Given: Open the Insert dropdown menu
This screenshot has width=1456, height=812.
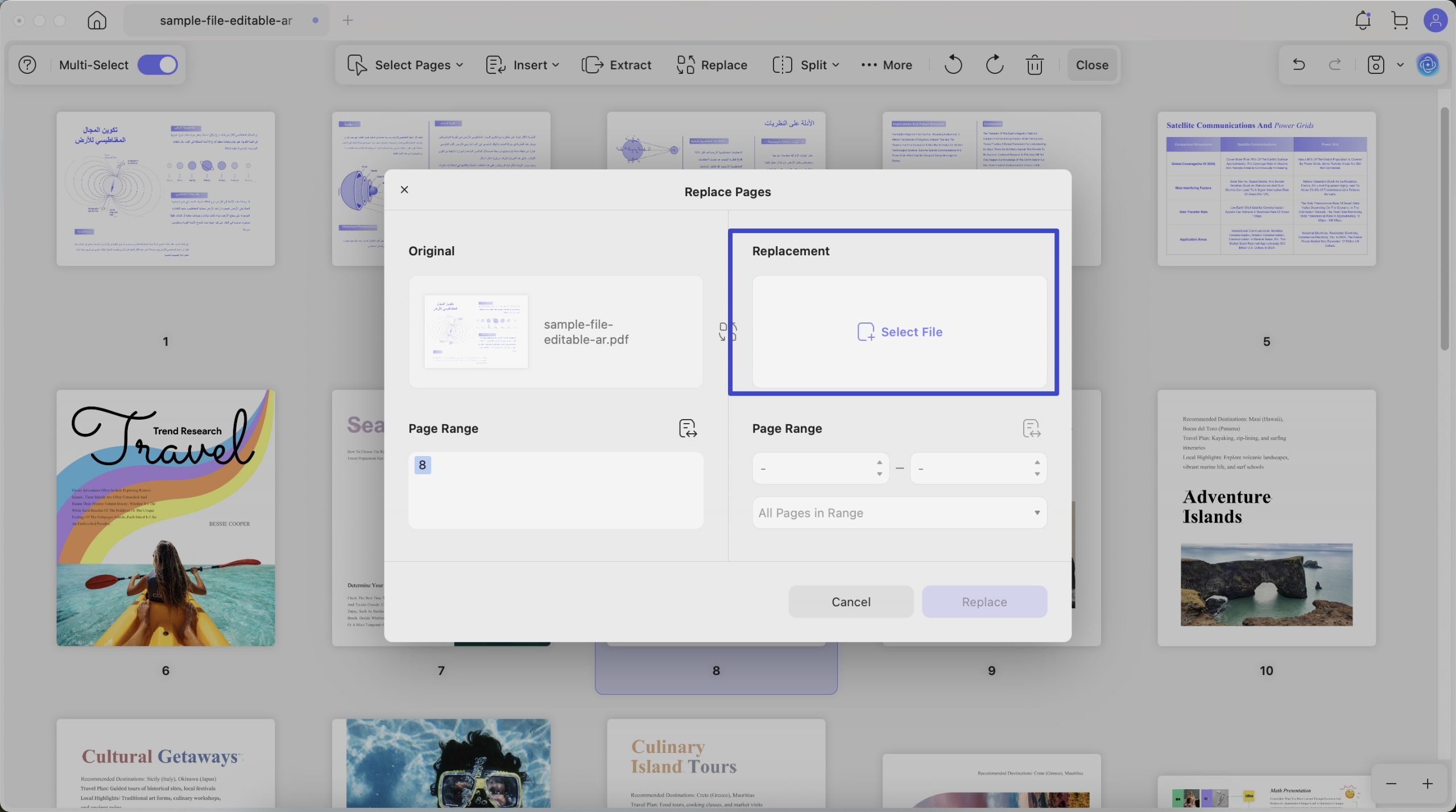Looking at the screenshot, I should click(x=522, y=65).
